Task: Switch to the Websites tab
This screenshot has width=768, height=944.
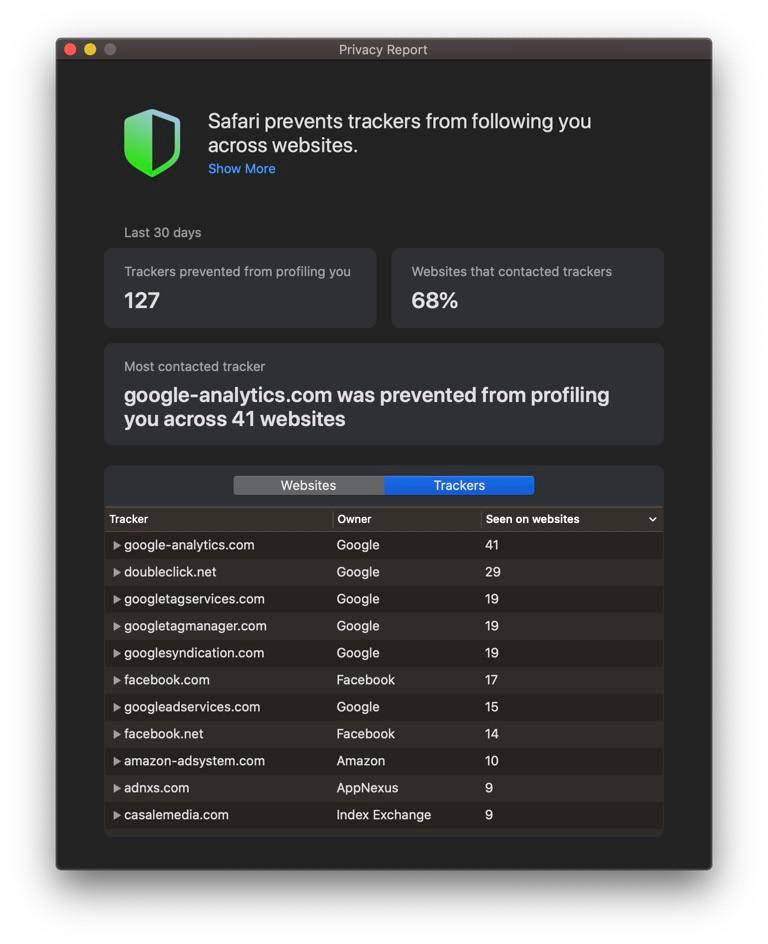Action: click(x=308, y=485)
